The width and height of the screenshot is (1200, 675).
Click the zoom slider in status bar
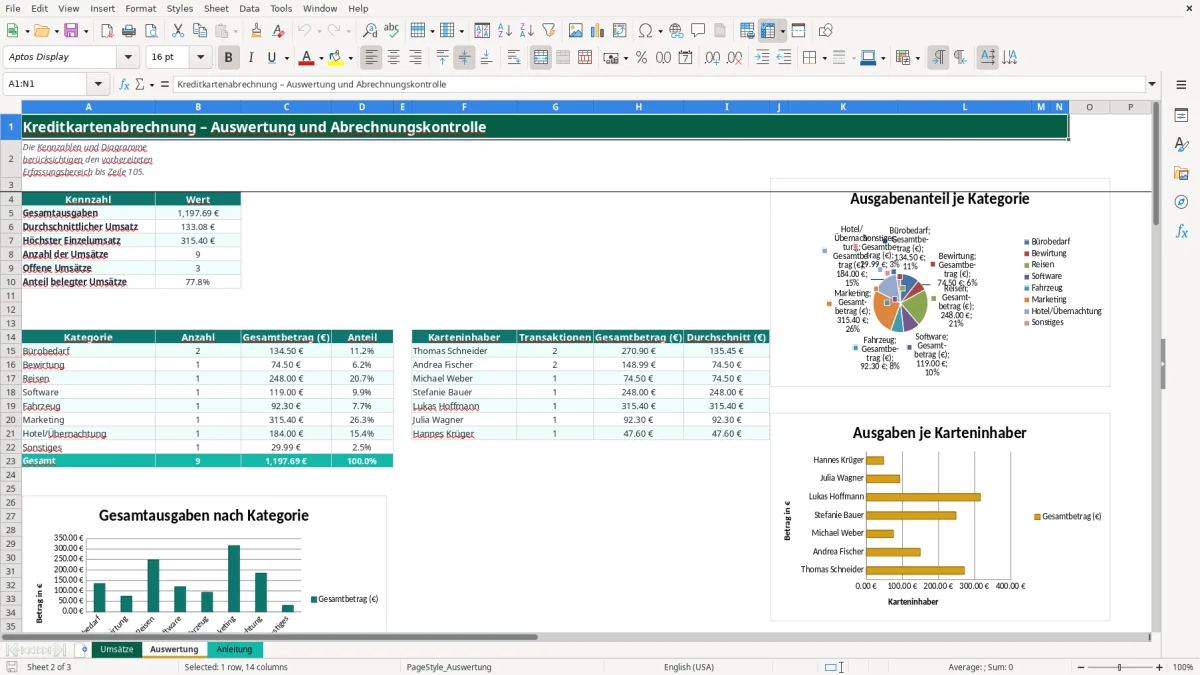[x=1119, y=667]
